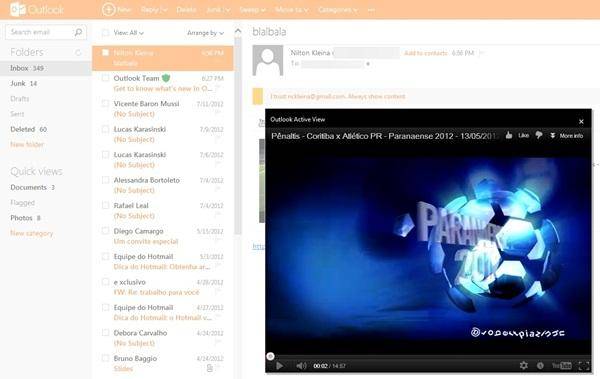Open the Watch later clock icon
The image size is (600, 379).
[540, 366]
